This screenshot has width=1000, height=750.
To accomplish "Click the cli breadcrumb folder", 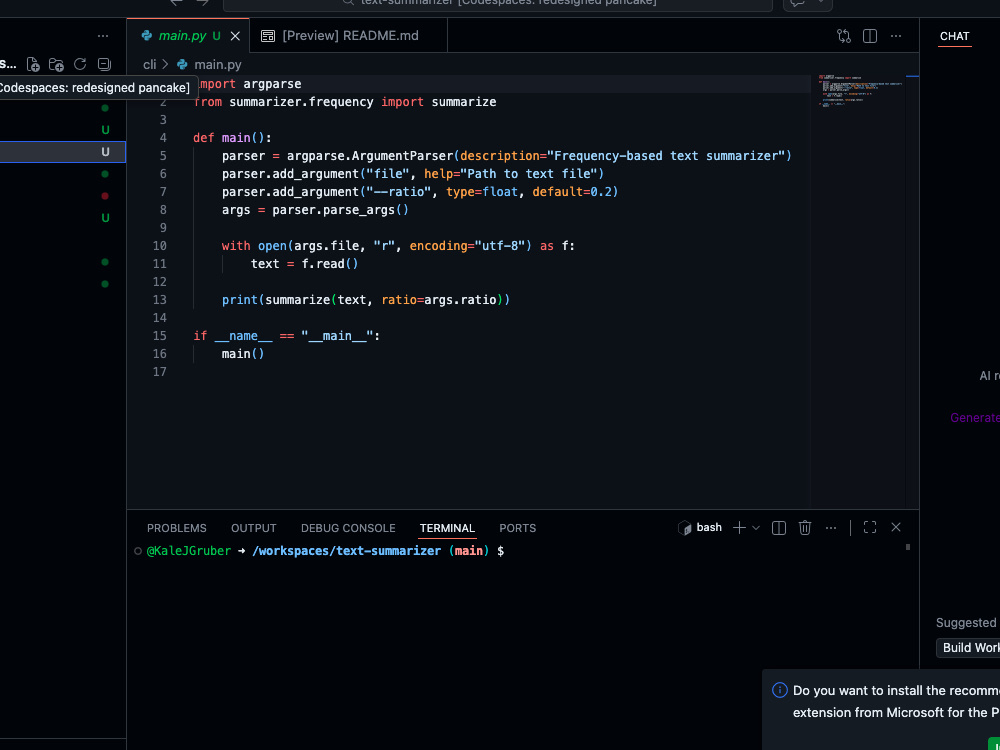I will 149,64.
